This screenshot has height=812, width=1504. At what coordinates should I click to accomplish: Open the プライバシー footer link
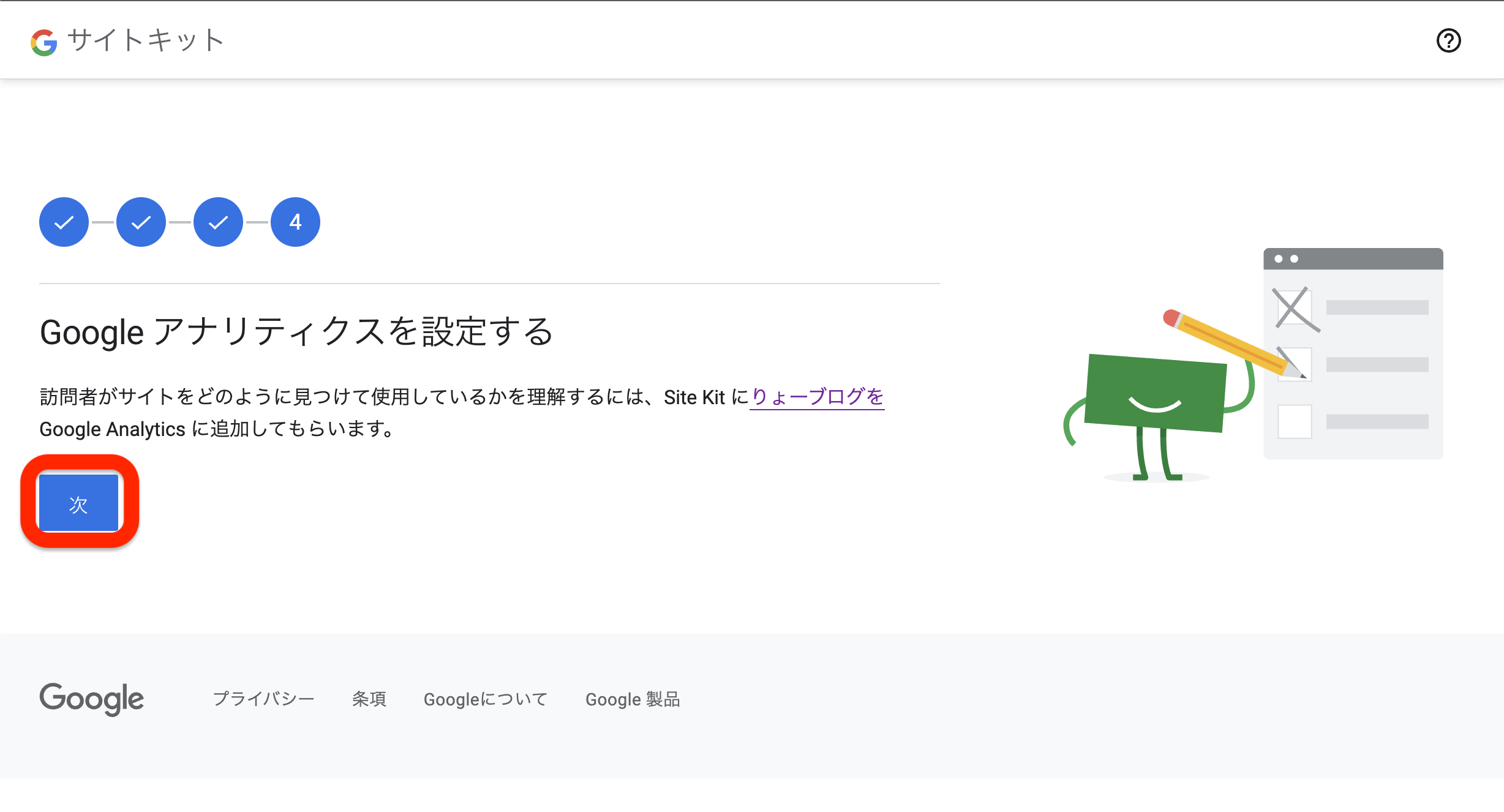(x=263, y=699)
